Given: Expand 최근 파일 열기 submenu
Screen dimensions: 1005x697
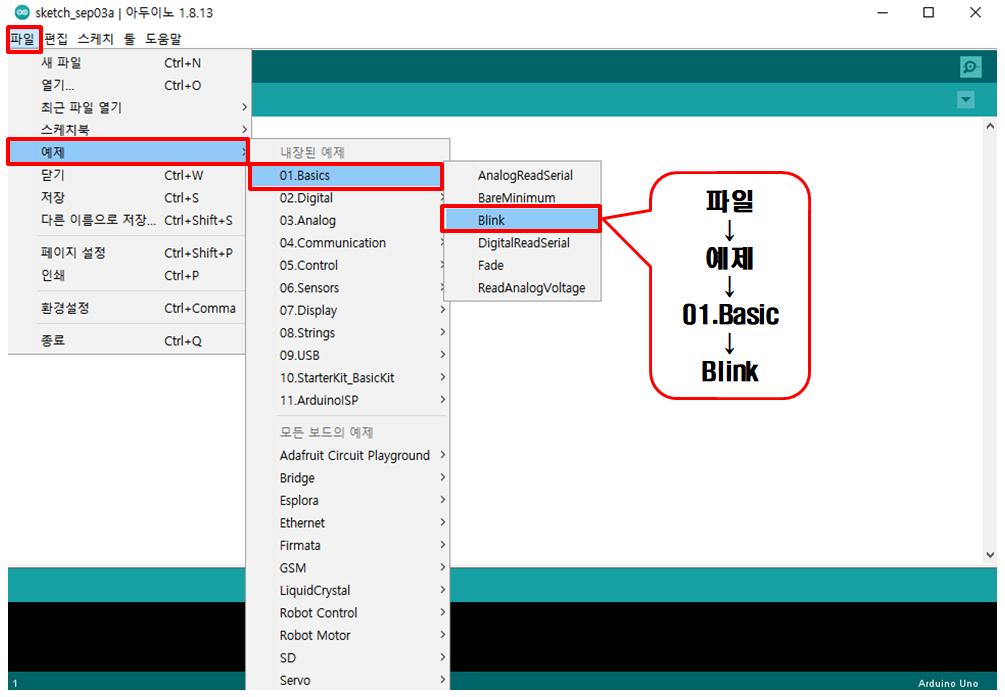Looking at the screenshot, I should point(128,107).
